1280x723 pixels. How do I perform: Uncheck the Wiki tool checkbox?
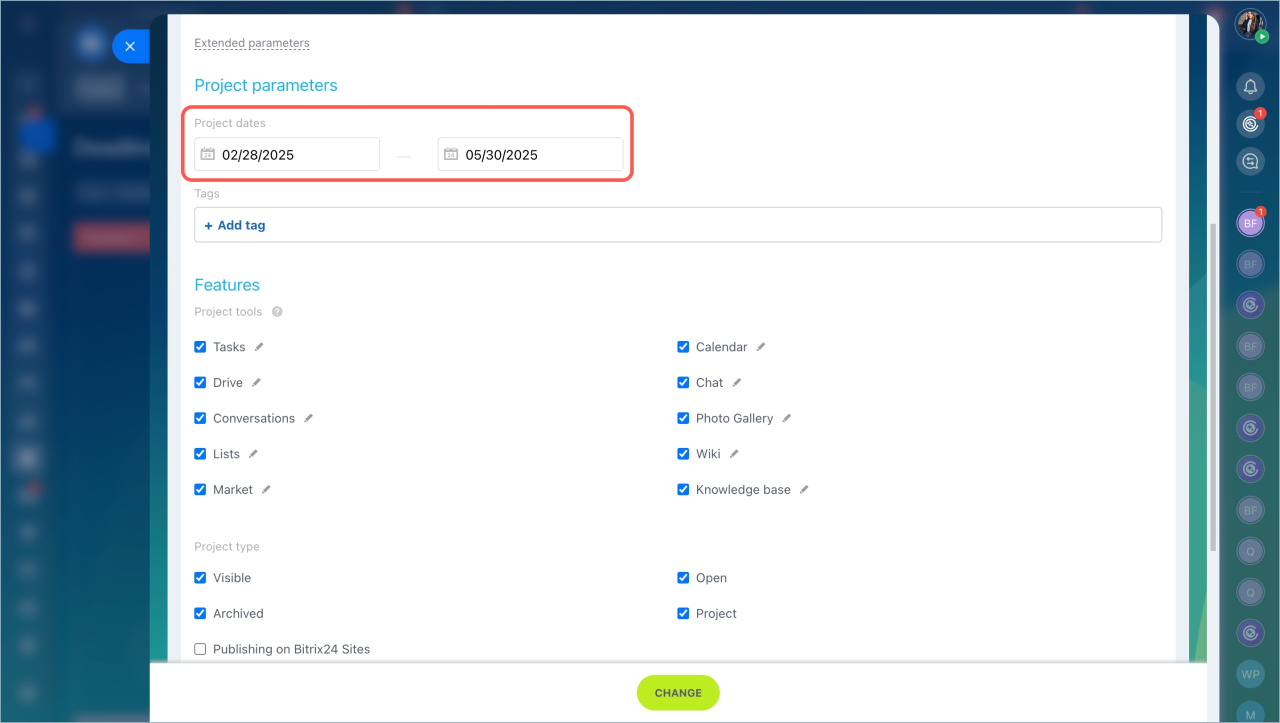pyautogui.click(x=683, y=454)
